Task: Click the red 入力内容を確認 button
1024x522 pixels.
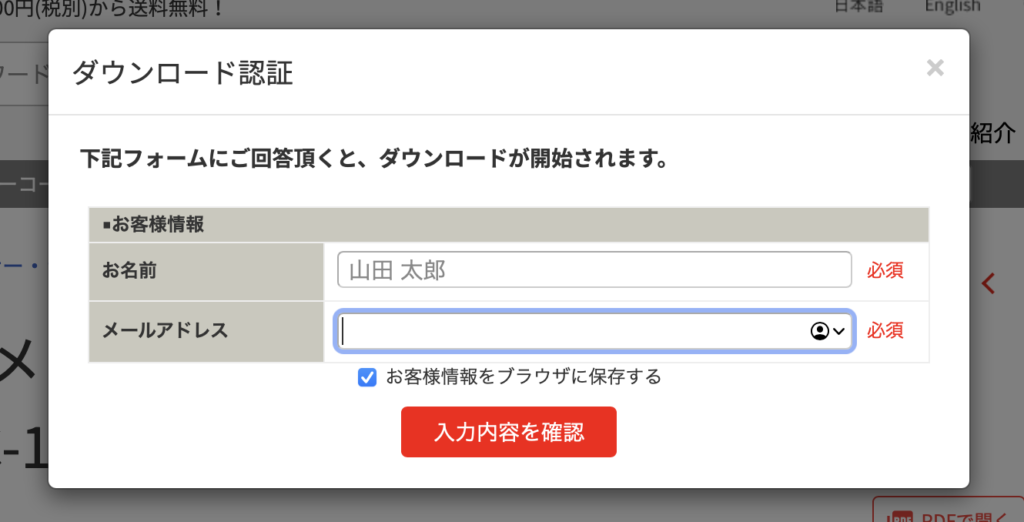Action: (x=509, y=432)
